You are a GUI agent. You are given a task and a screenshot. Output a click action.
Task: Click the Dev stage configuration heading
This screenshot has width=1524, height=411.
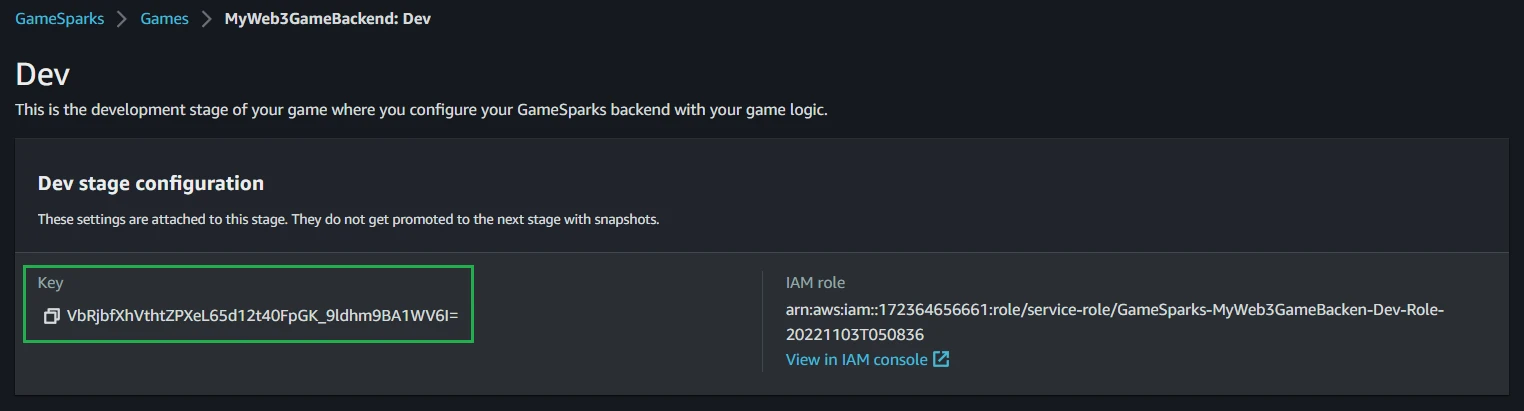[151, 183]
